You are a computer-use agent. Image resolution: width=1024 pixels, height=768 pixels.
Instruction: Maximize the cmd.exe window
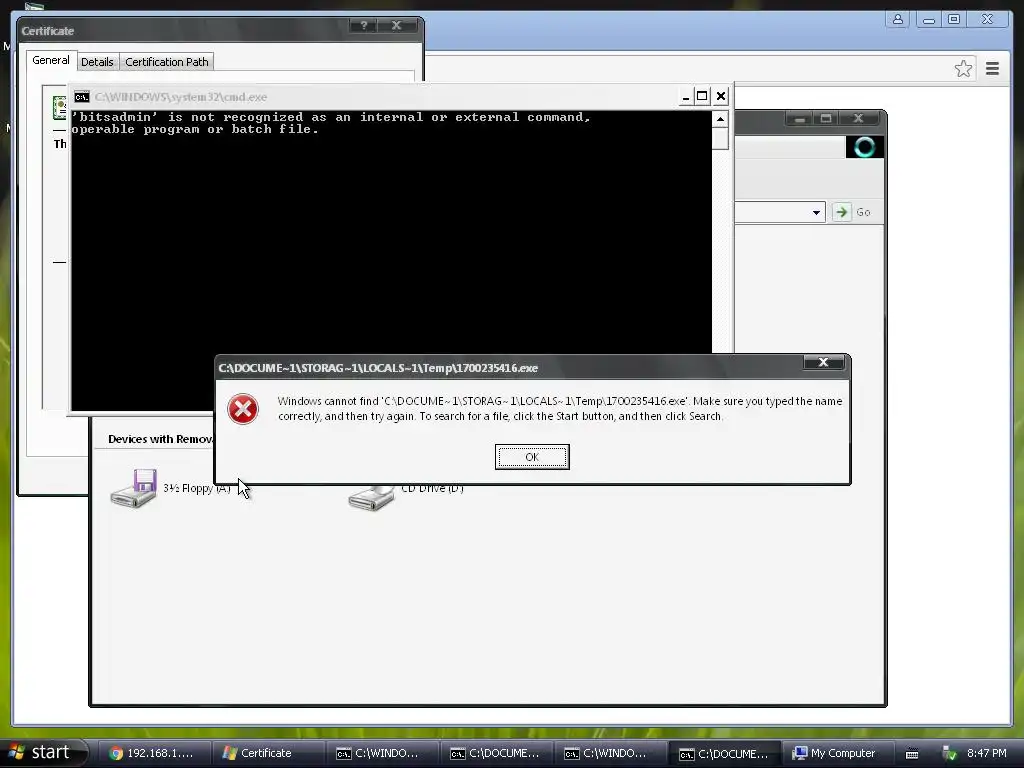[702, 97]
